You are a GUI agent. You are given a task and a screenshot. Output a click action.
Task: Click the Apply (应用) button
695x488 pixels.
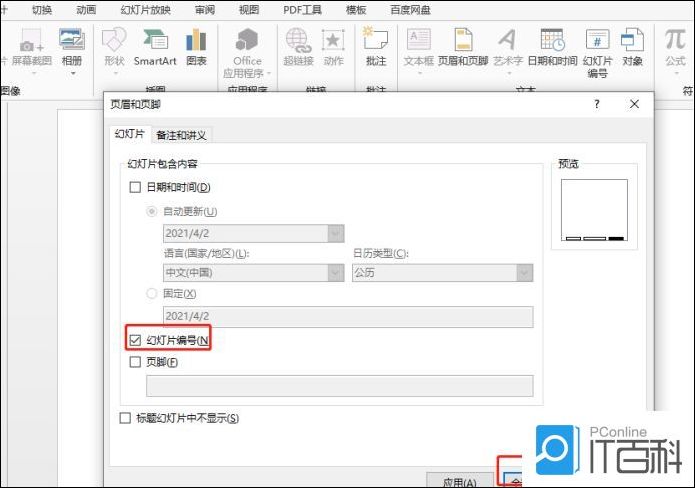point(460,480)
